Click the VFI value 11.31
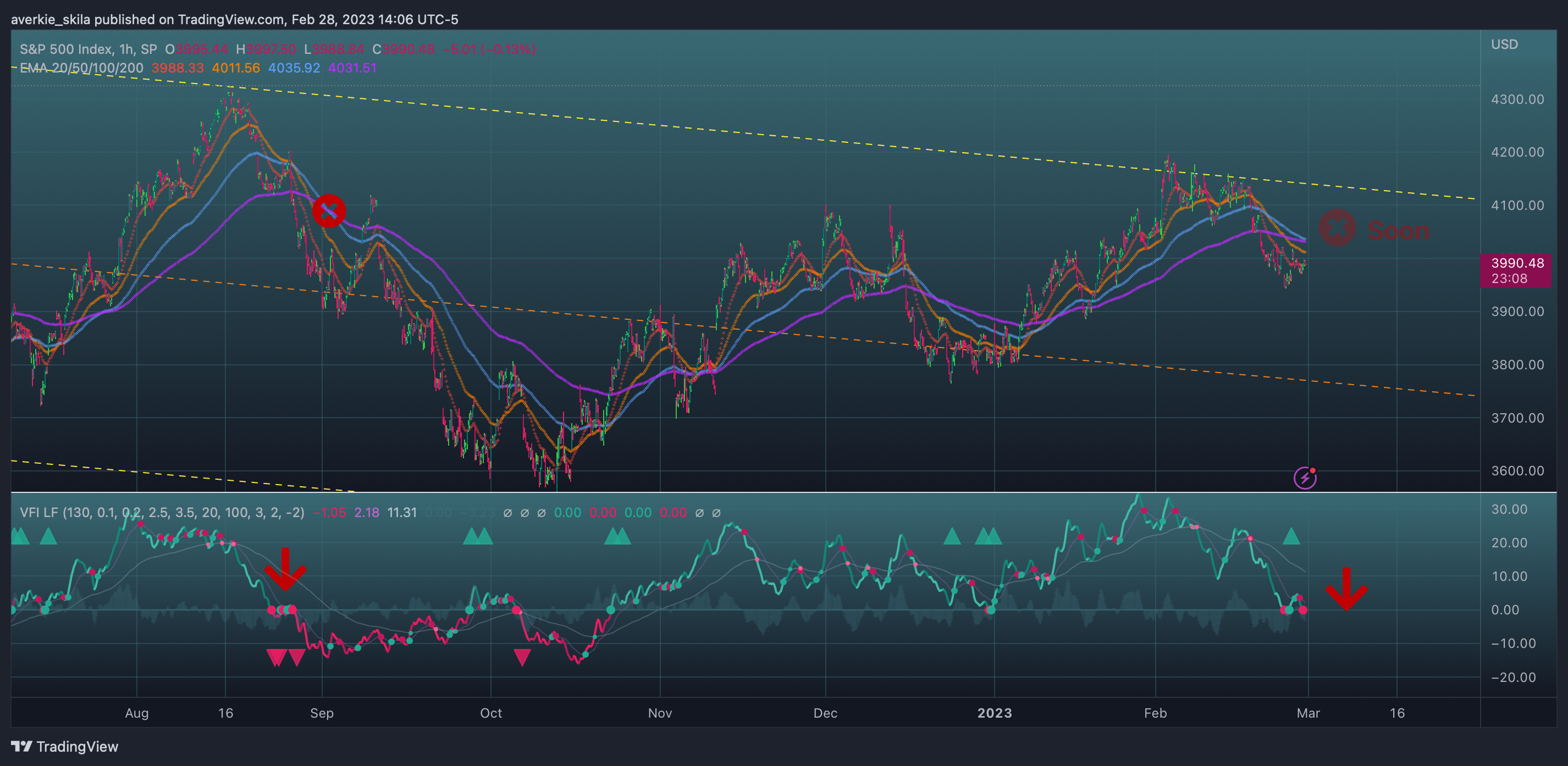 tap(402, 512)
